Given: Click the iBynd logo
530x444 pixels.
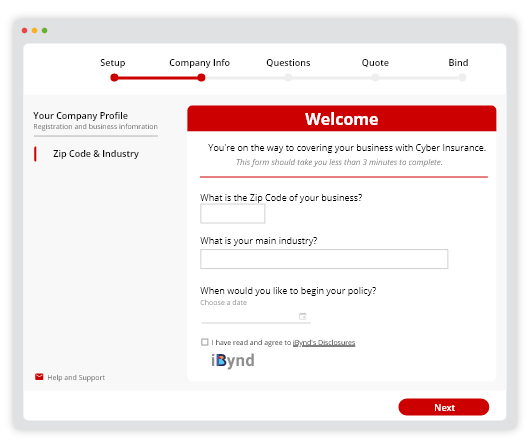Looking at the screenshot, I should pyautogui.click(x=233, y=361).
